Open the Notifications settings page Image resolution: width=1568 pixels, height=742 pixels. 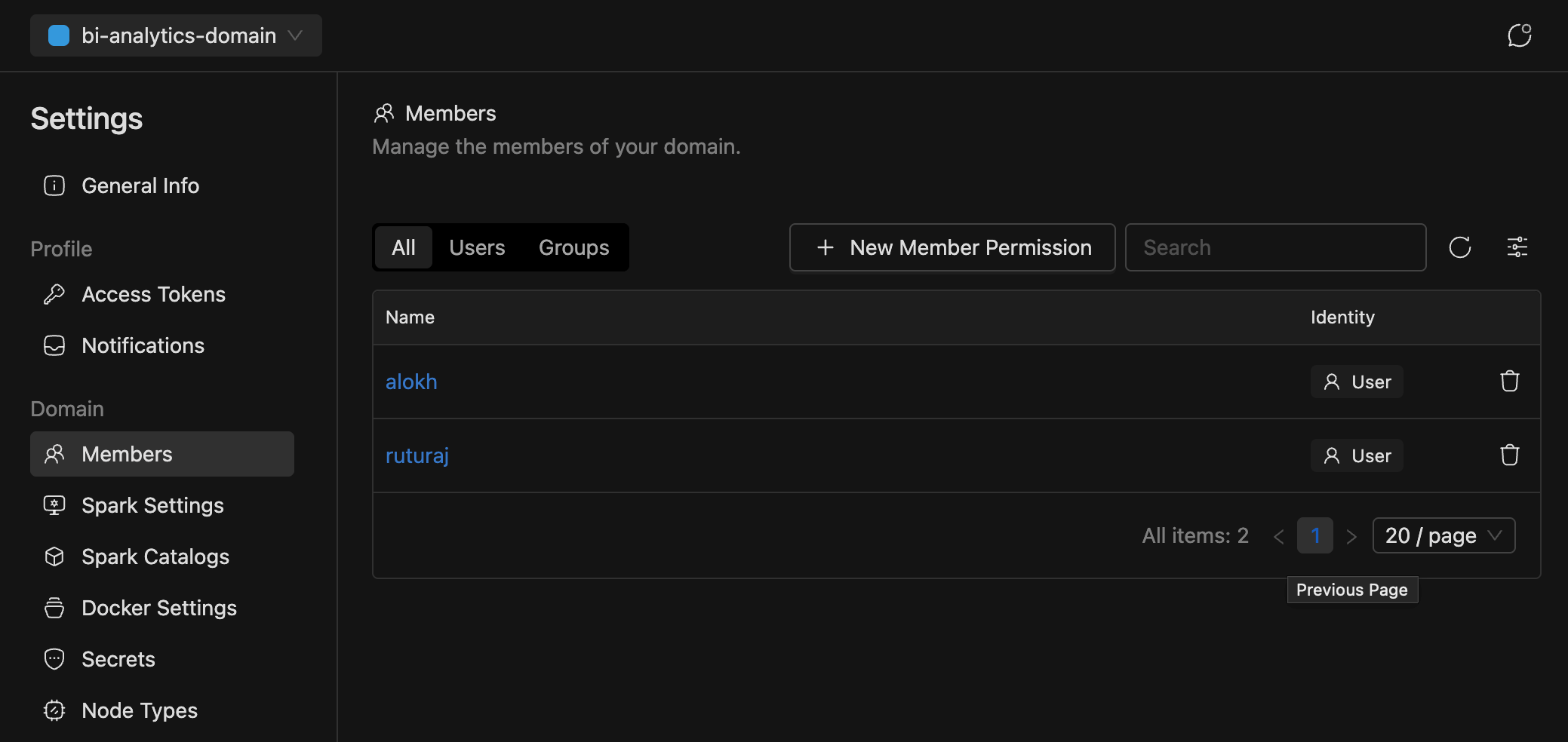[x=143, y=345]
